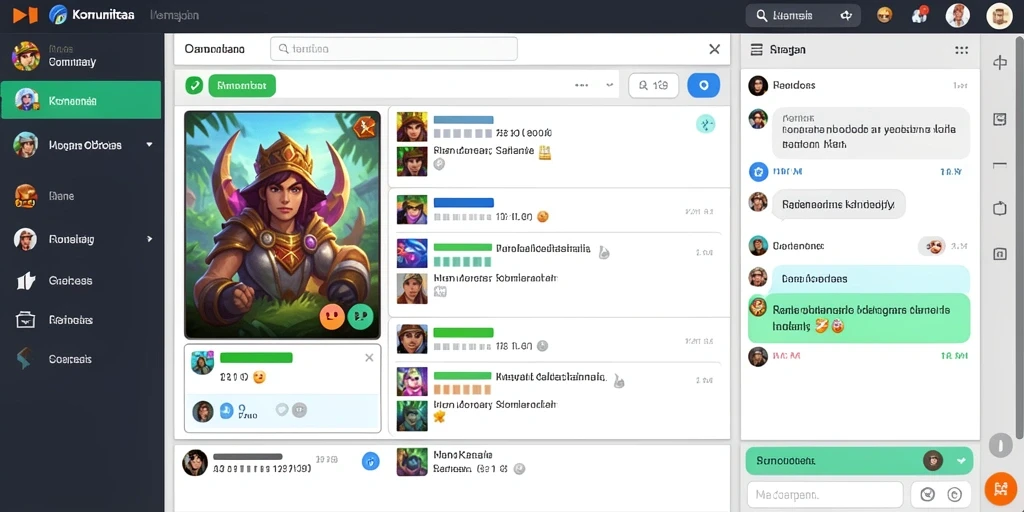Click the teal circular icon in the first list row
Screen dimensions: 1024x512
tap(705, 123)
